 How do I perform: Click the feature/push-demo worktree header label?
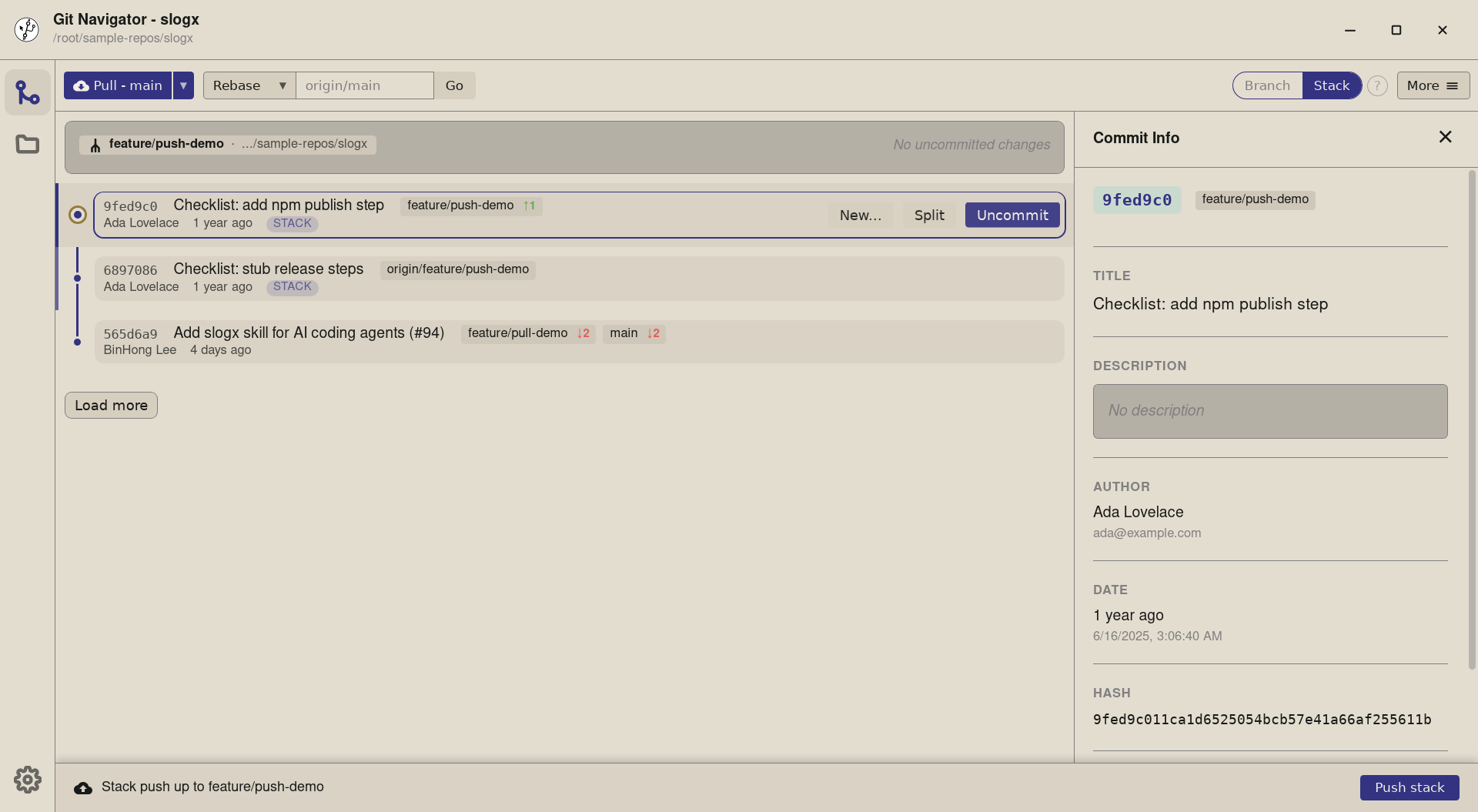point(228,144)
